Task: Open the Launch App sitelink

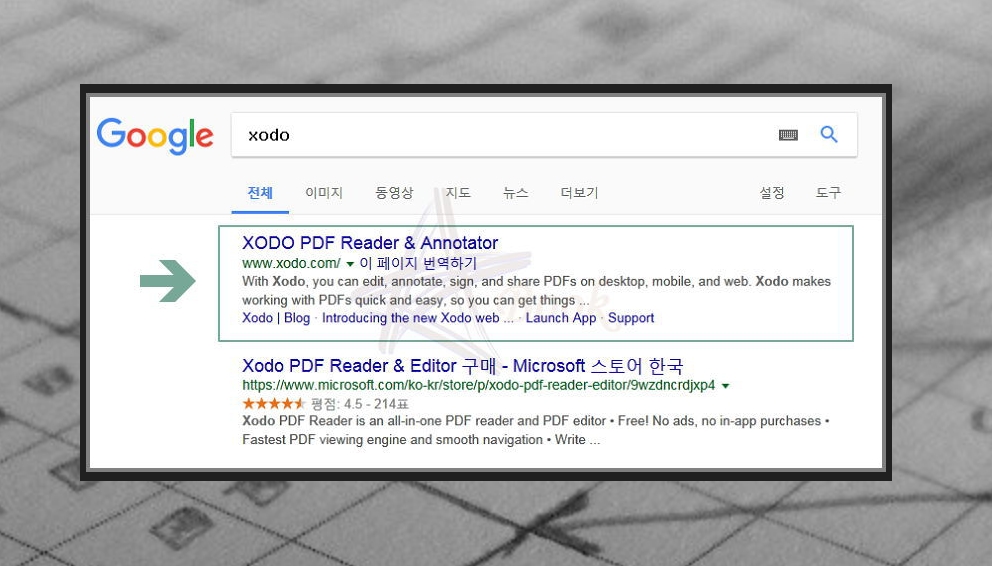Action: pos(561,318)
